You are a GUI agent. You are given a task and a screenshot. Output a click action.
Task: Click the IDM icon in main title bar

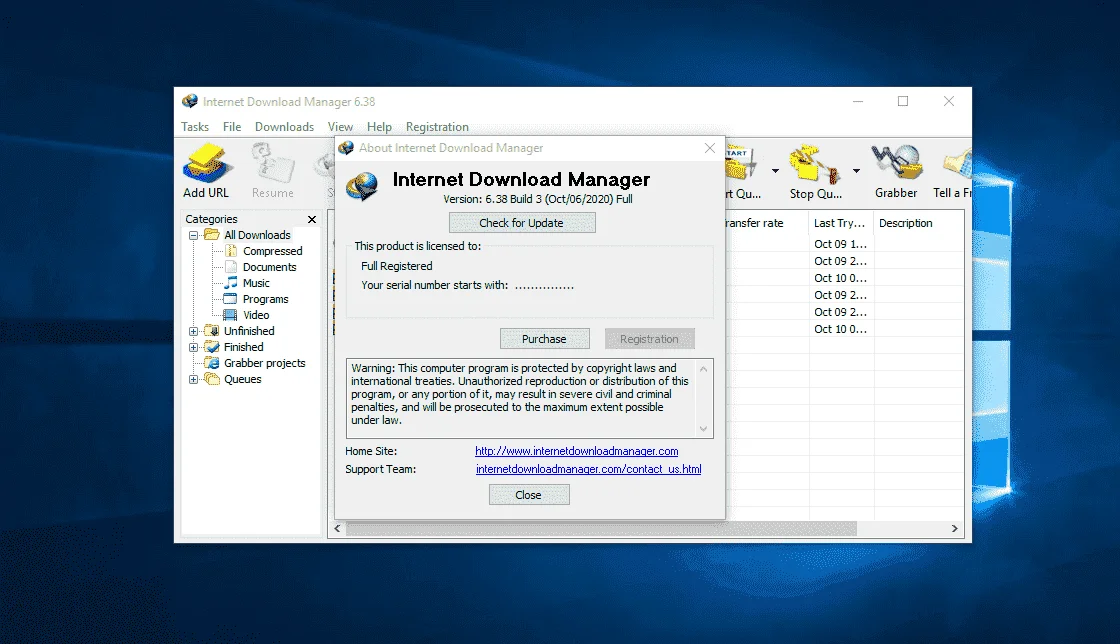pos(190,101)
